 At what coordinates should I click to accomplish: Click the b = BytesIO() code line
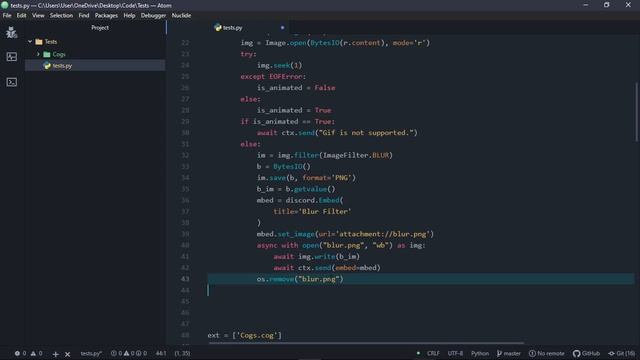pos(283,167)
